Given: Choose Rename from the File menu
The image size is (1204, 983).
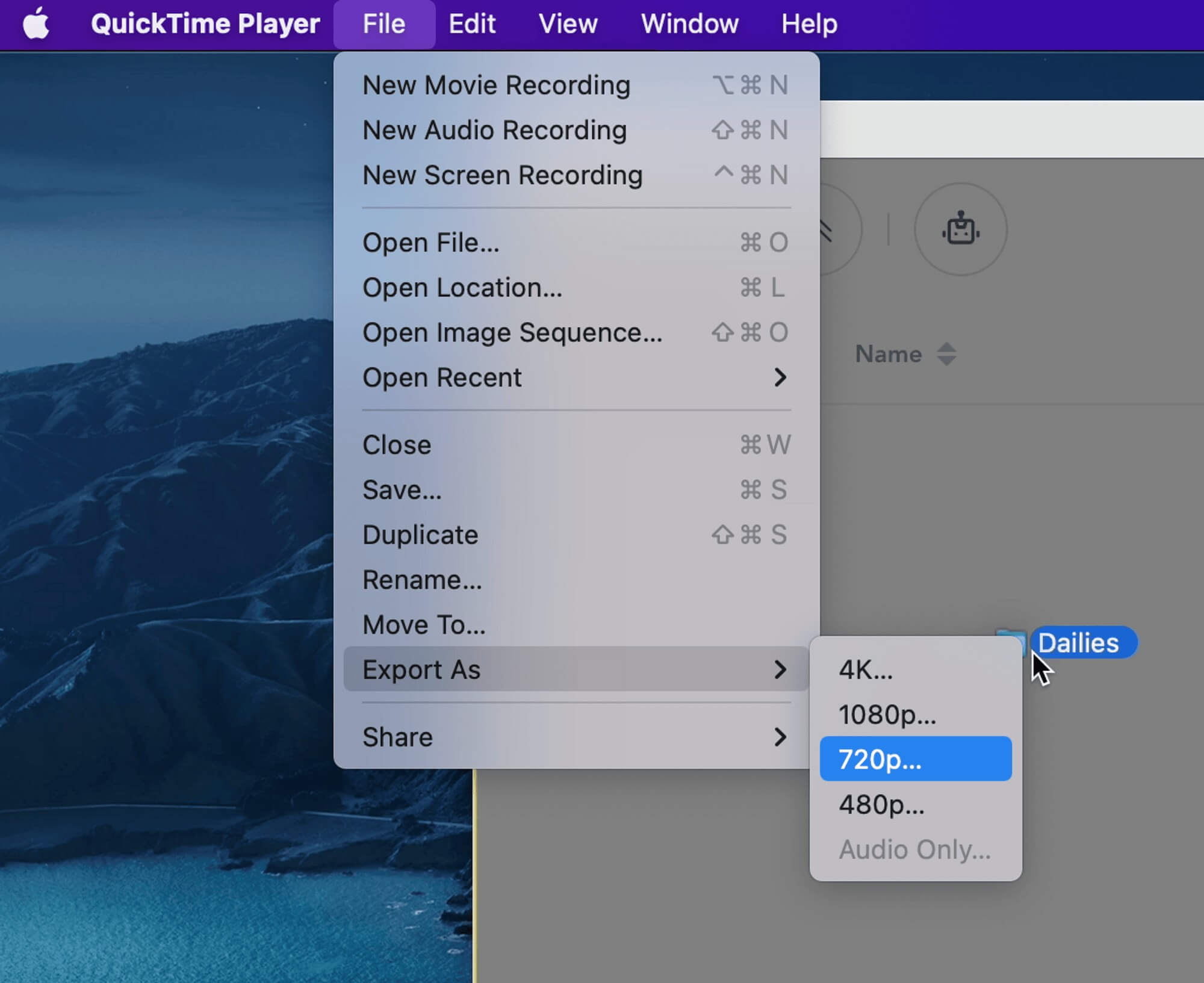Looking at the screenshot, I should tap(423, 579).
